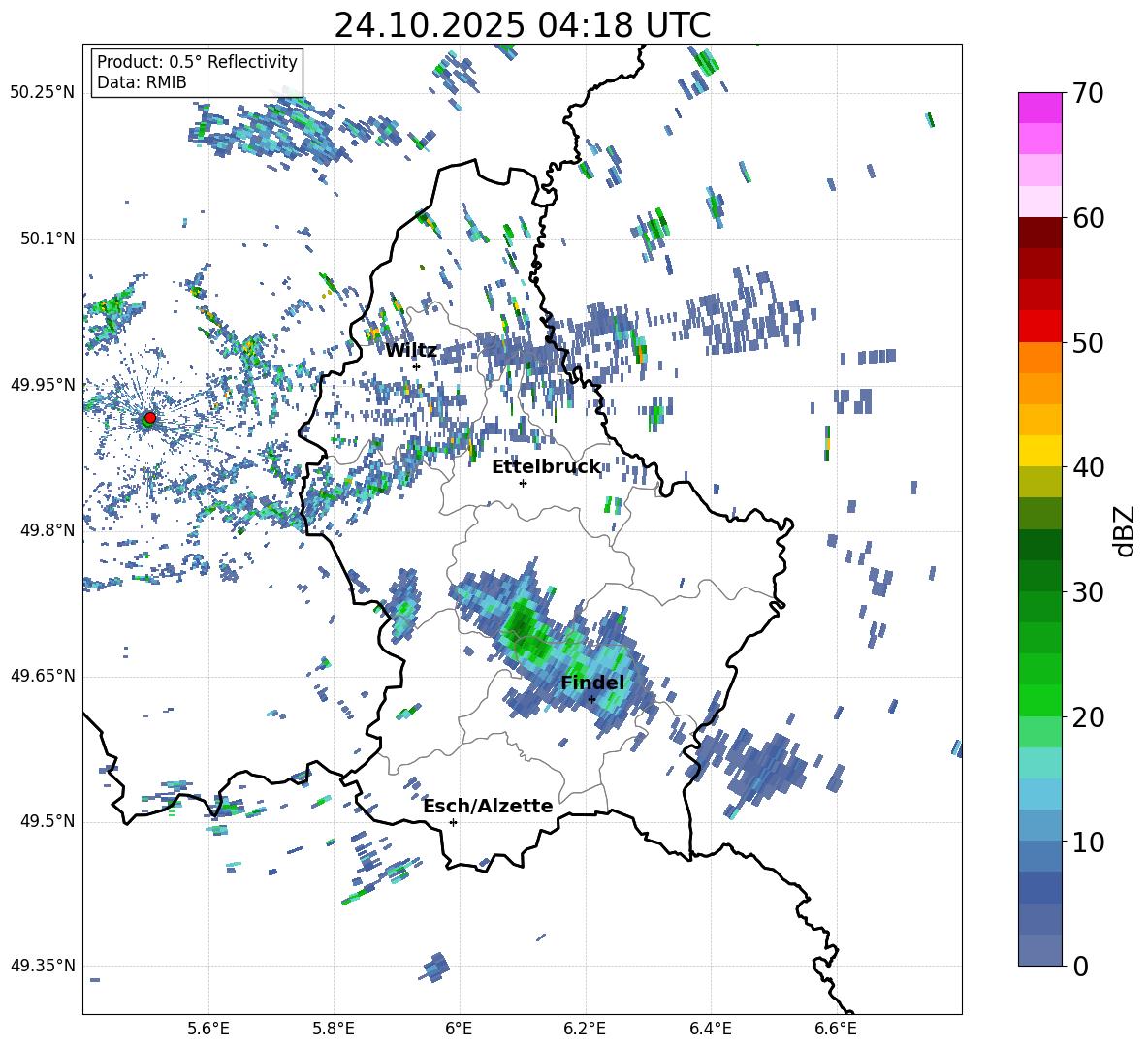Viewport: 1148px width, 1048px height.
Task: Click the yellow colorbar segment at 40
Action: pyautogui.click(x=1039, y=451)
